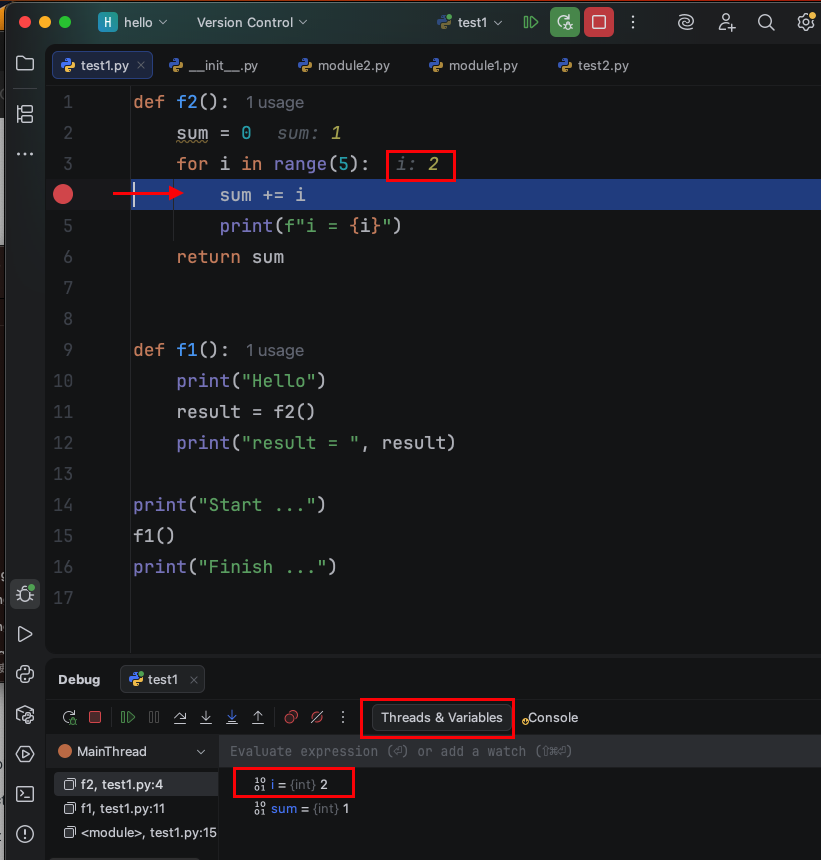Click Step Over in the debug toolbar
This screenshot has width=821, height=860.
pyautogui.click(x=180, y=717)
